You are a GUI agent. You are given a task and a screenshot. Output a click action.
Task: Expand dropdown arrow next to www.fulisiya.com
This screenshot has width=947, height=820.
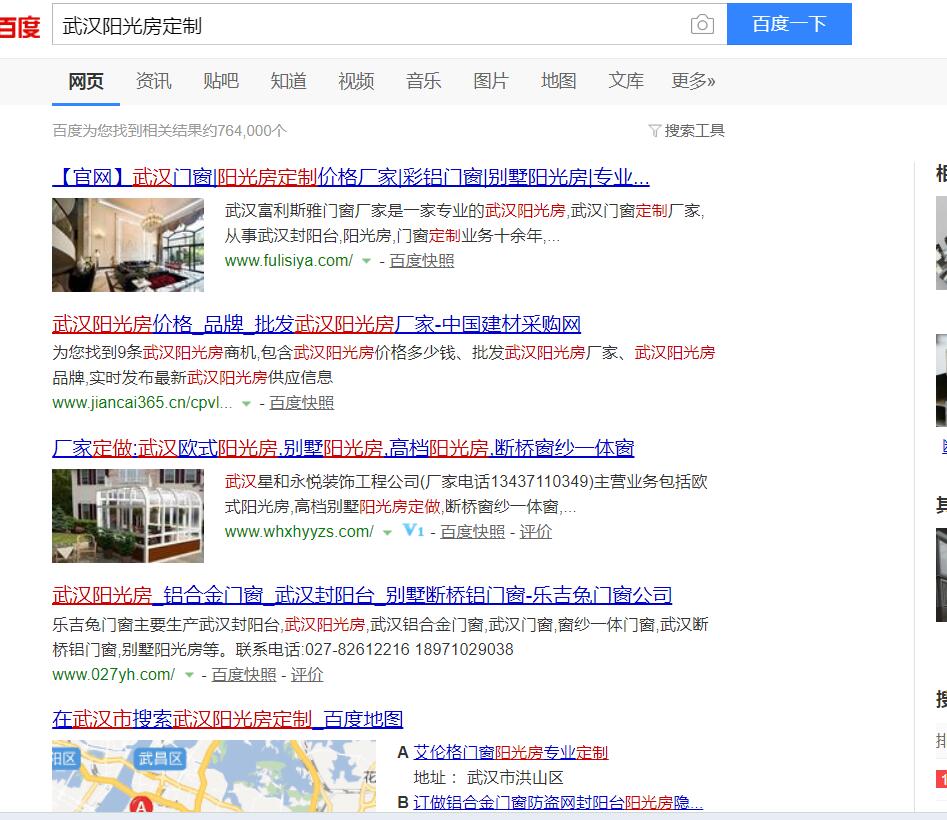pos(366,261)
